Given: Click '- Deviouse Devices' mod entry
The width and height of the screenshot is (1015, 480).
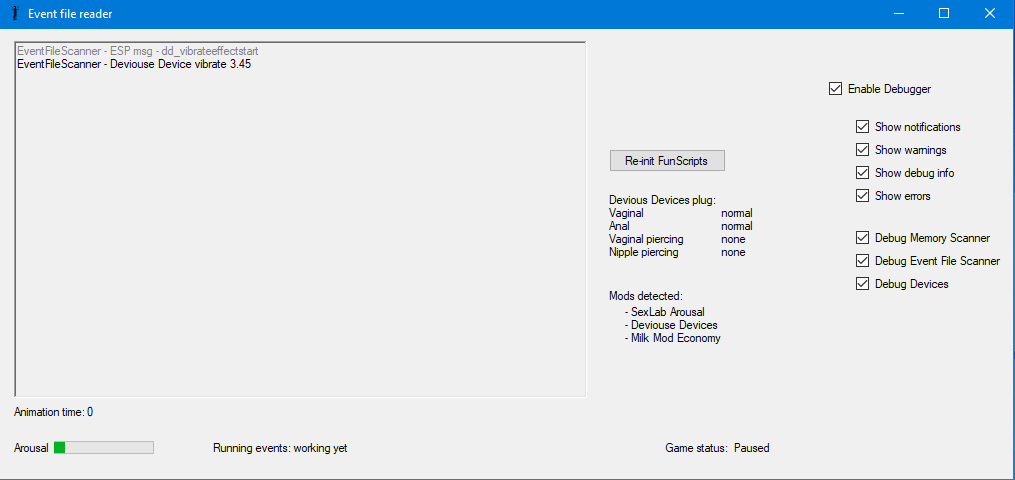Looking at the screenshot, I should point(671,325).
